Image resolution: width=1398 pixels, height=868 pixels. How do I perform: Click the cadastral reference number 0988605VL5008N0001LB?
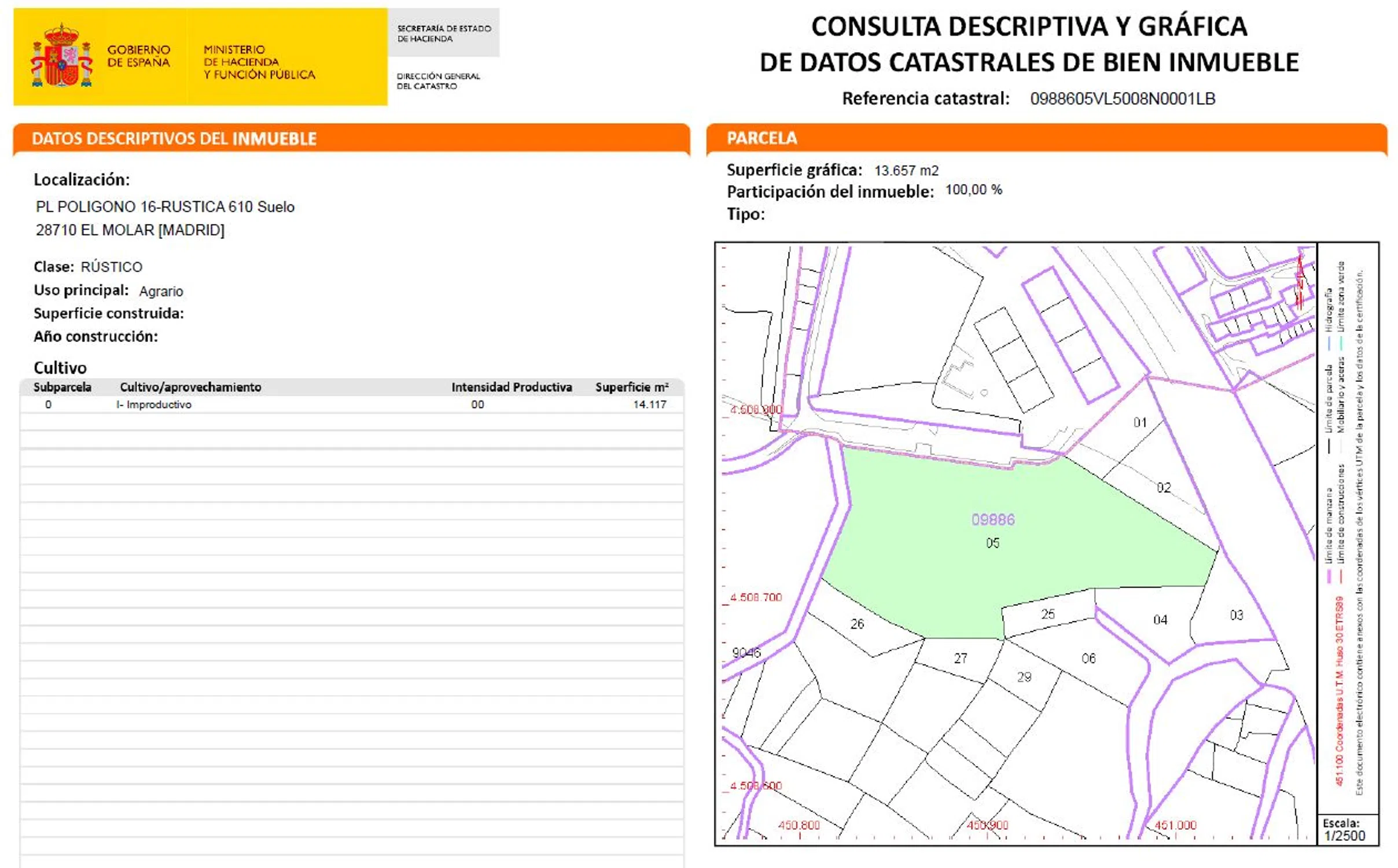1122,99
